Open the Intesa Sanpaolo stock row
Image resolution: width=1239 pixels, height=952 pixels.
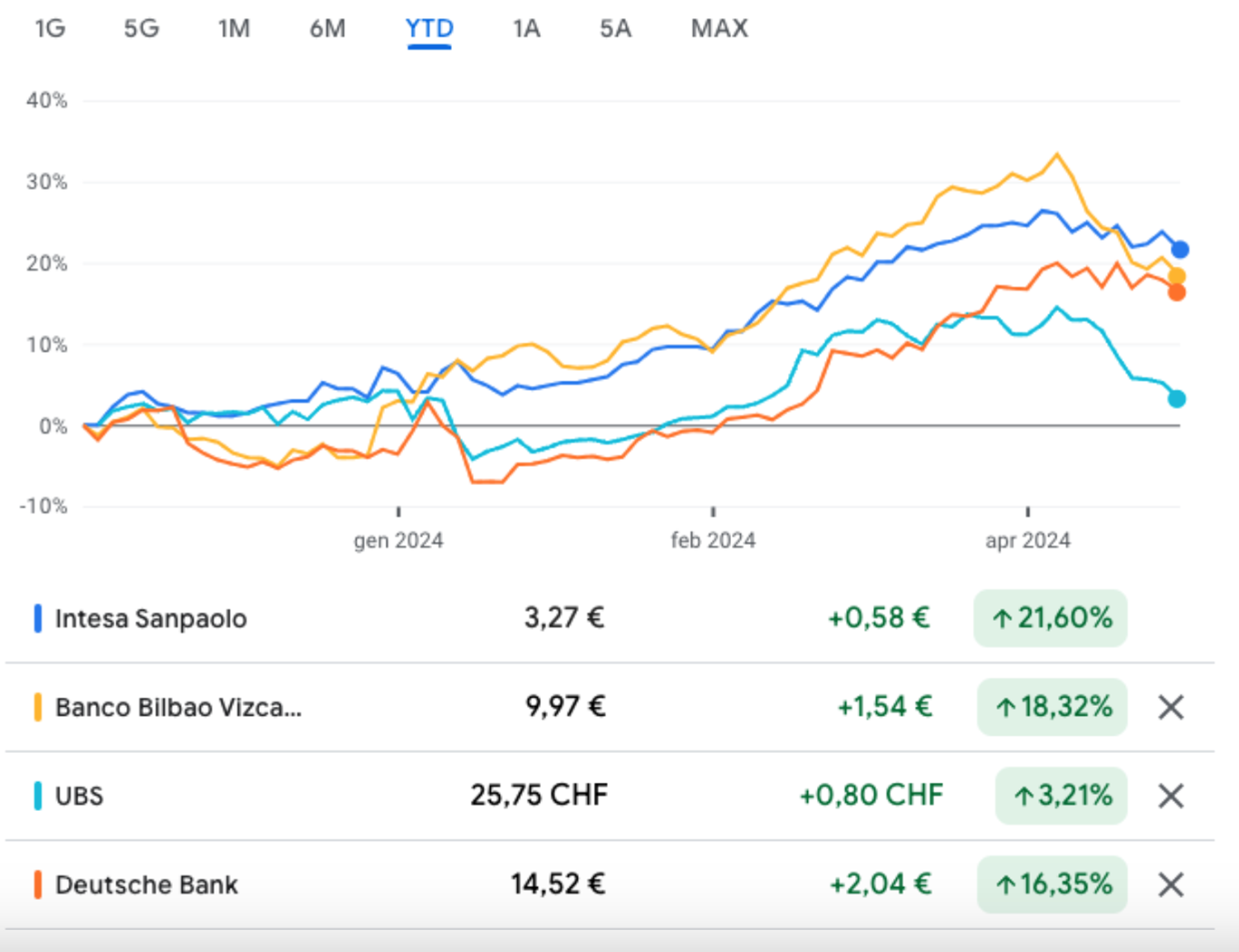pos(610,618)
